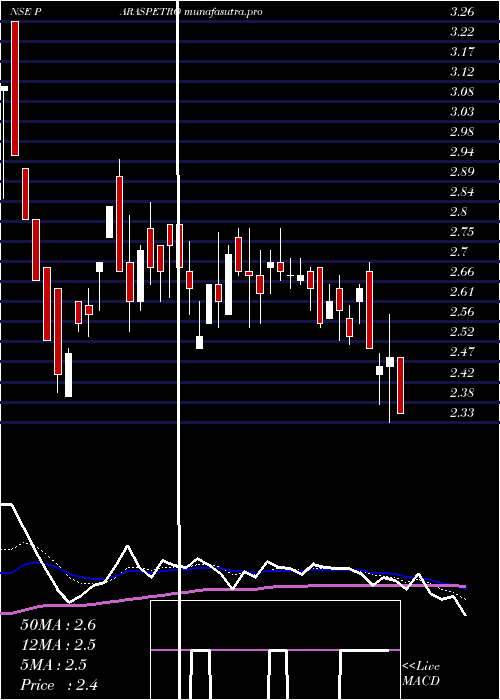Click the 2.47 price axis label
Viewport: 500px width, 700px height.
pos(462,352)
